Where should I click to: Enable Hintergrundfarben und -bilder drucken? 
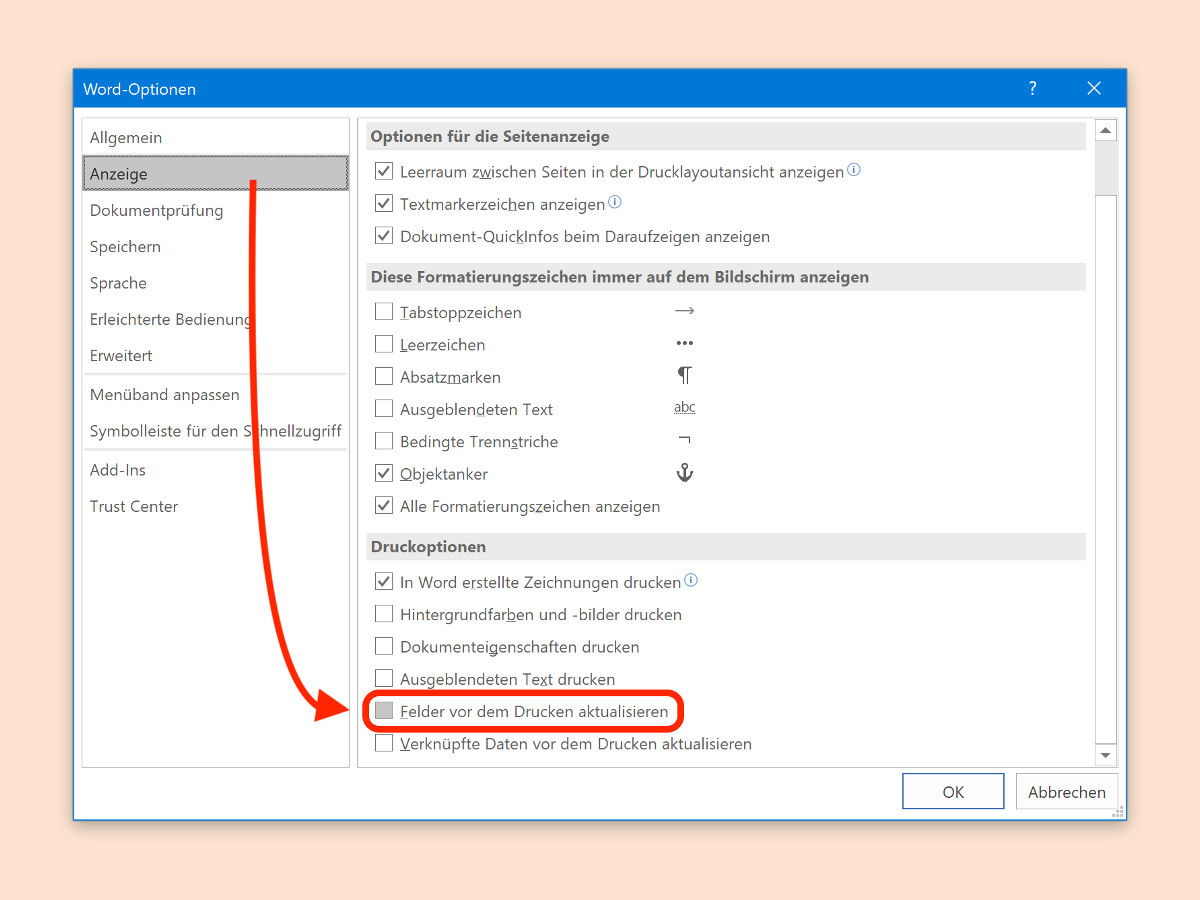coord(384,614)
